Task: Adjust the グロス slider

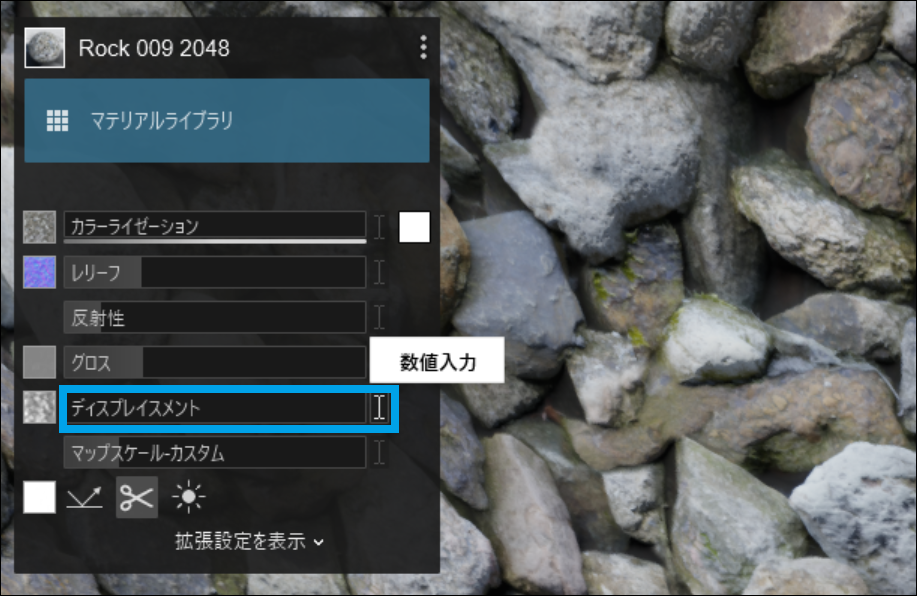Action: pyautogui.click(x=215, y=362)
